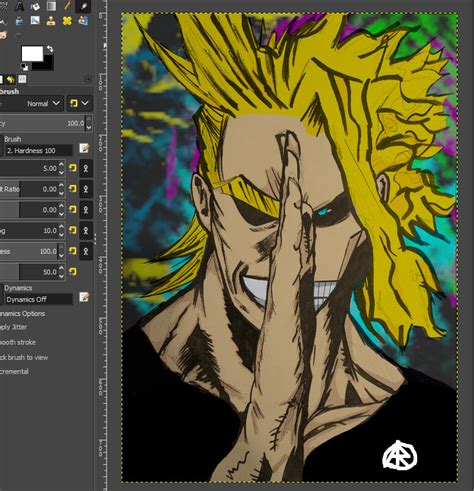The height and width of the screenshot is (491, 474).
Task: Open the layer mode group switcher dropdown
Action: [x=79, y=103]
